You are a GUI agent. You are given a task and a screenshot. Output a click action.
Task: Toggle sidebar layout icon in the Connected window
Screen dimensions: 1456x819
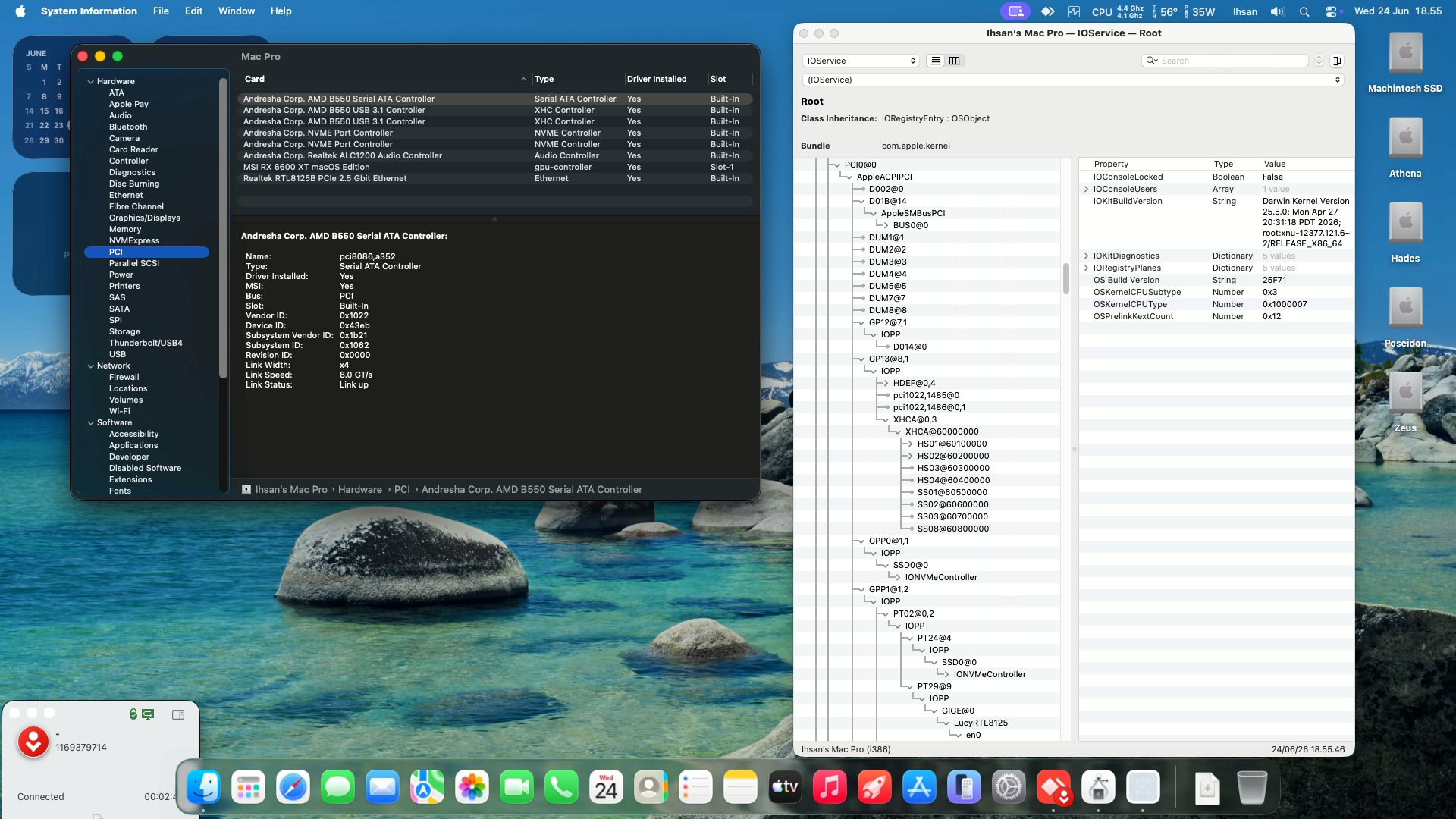(x=178, y=714)
